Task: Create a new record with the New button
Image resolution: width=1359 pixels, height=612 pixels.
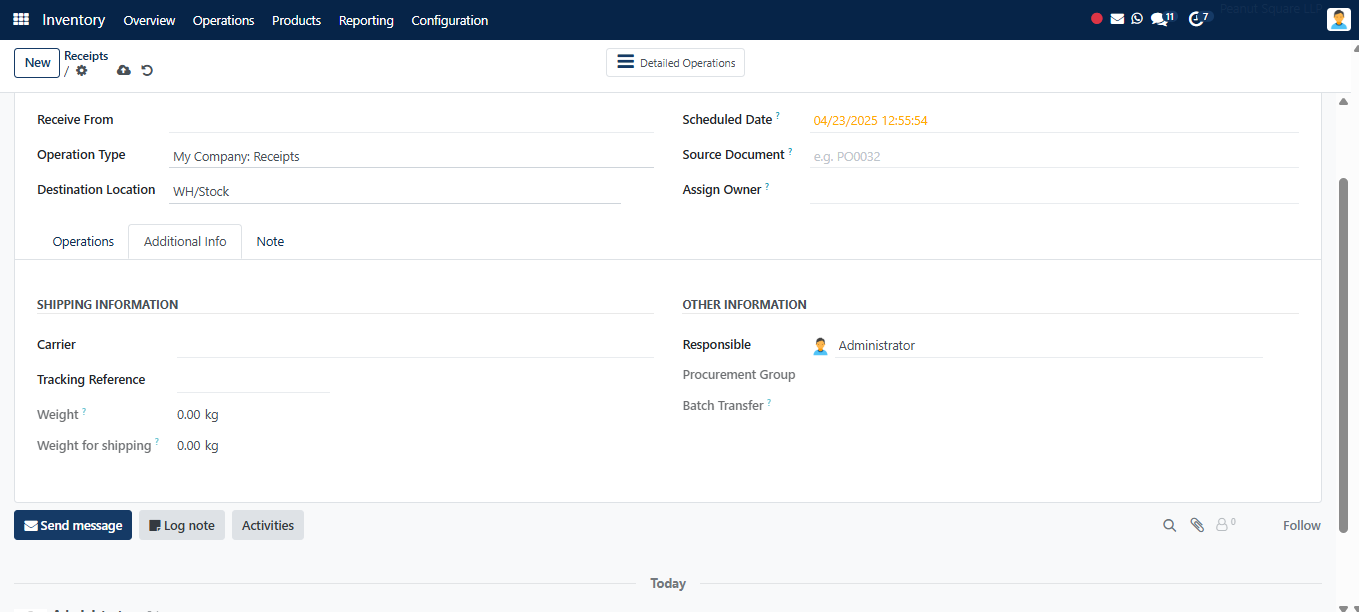Action: click(x=37, y=63)
